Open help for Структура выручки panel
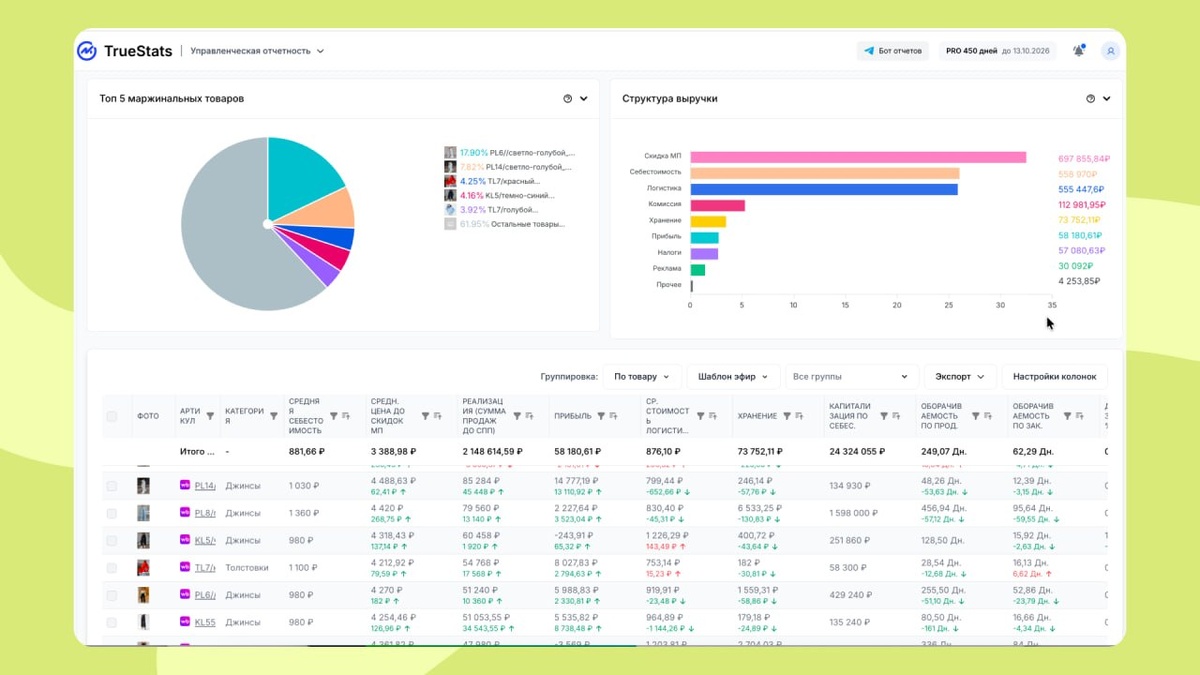Image resolution: width=1200 pixels, height=675 pixels. [1091, 99]
